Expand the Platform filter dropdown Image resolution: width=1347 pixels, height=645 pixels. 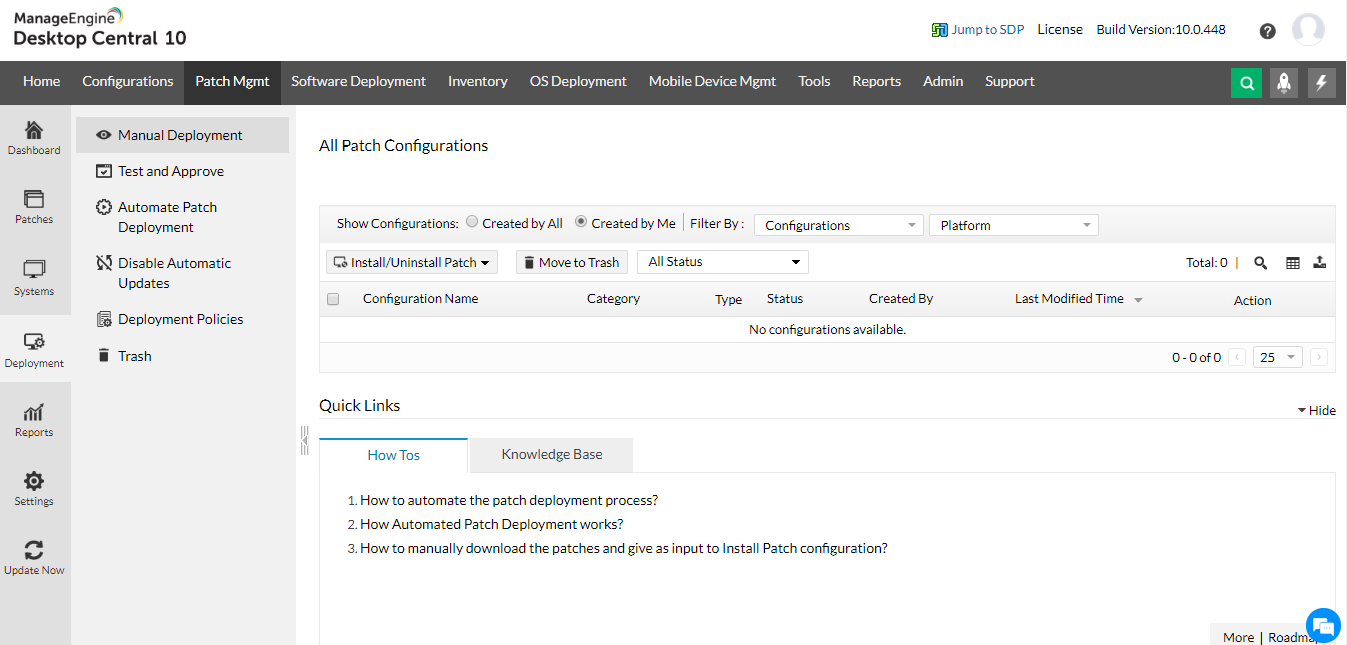pos(1013,226)
